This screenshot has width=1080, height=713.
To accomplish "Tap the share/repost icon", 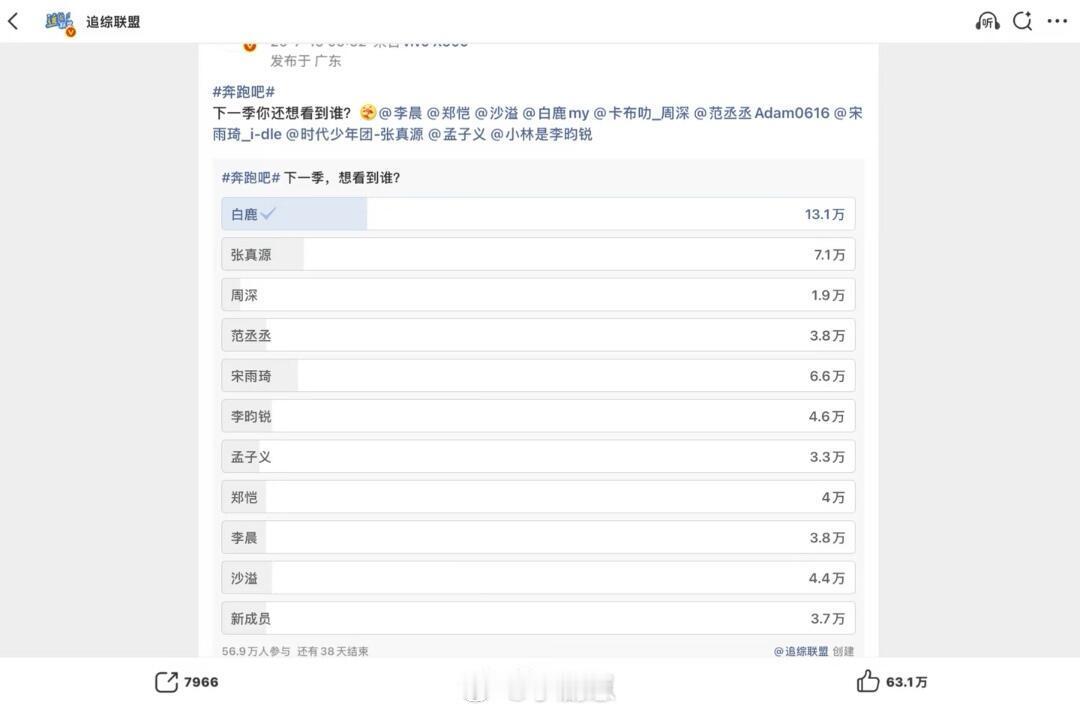I will 166,681.
